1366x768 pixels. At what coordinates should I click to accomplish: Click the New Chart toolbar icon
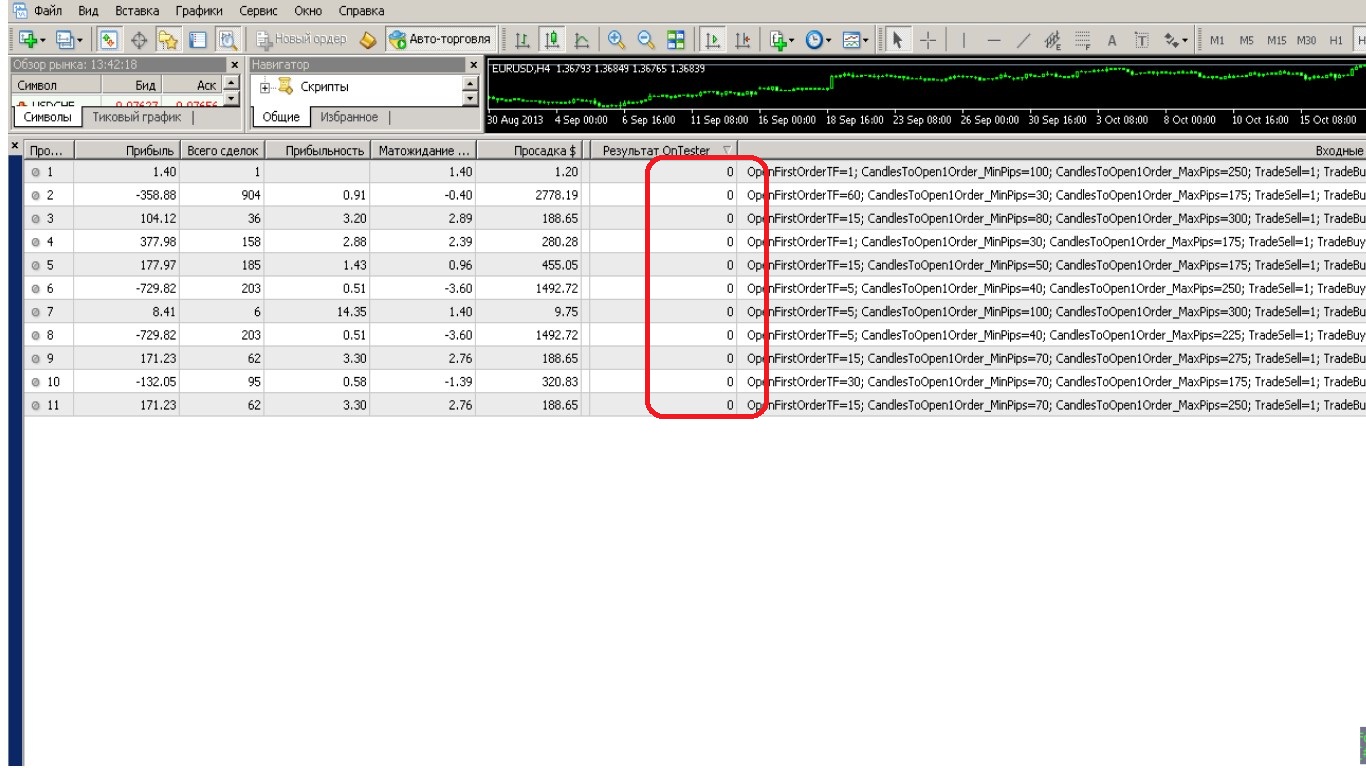point(27,40)
